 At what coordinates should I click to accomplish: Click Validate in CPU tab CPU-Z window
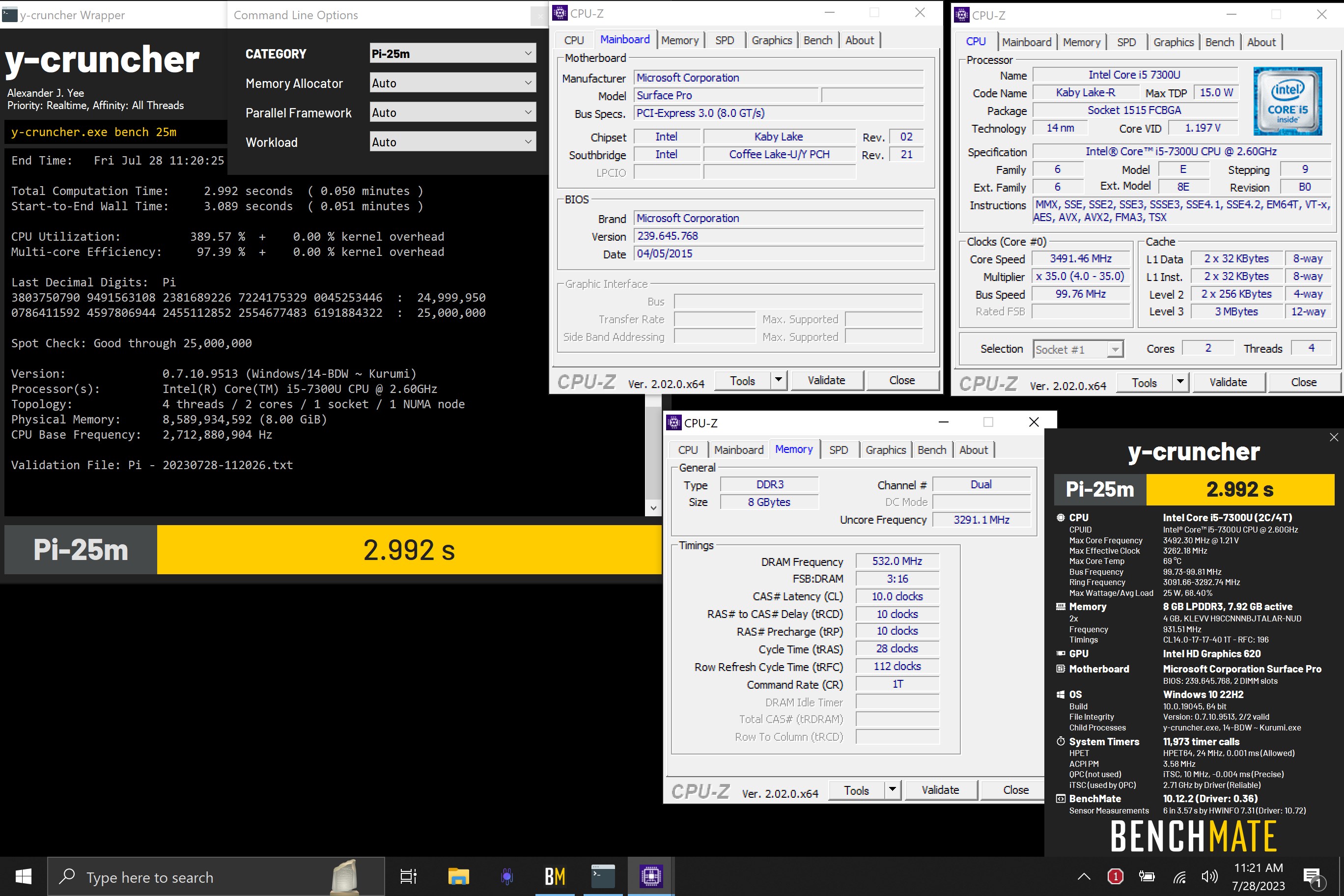tap(1228, 382)
